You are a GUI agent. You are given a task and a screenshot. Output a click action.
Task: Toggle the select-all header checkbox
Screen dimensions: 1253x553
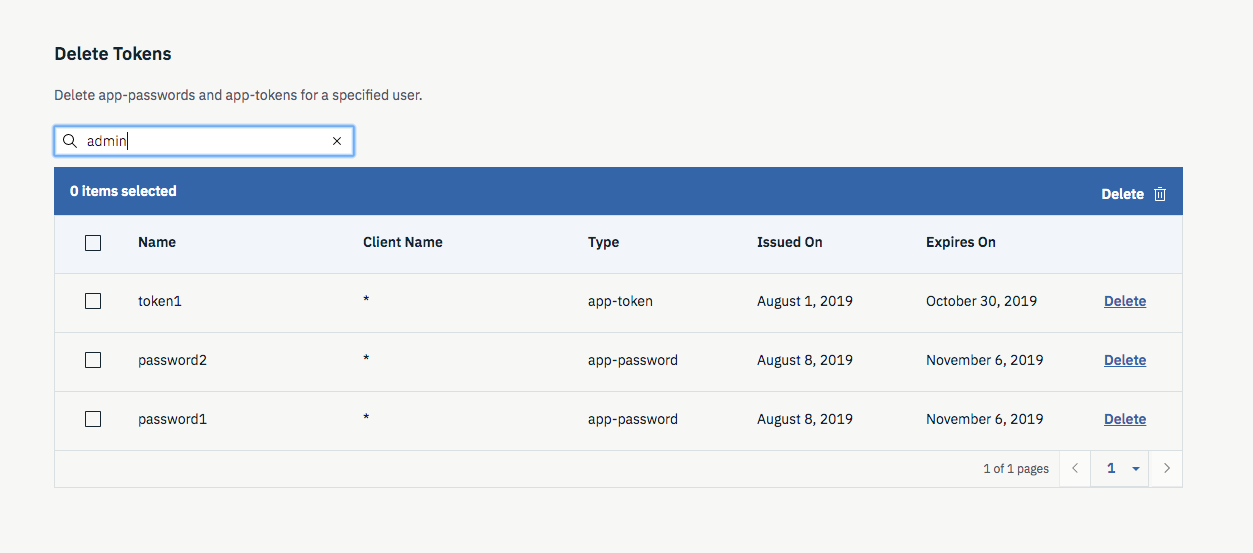[x=93, y=242]
